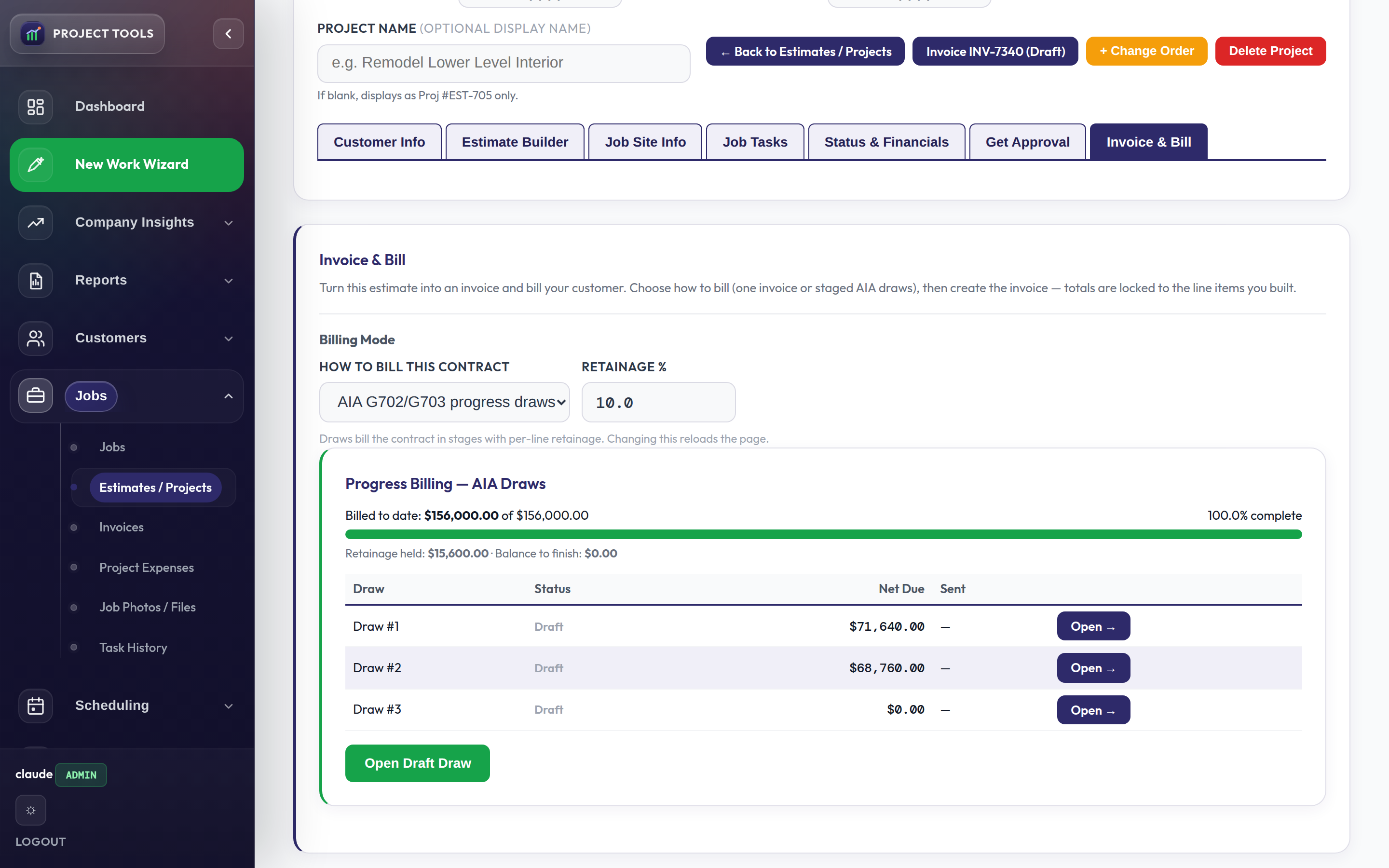
Task: Open Job Photos / Files in the sidebar
Action: click(x=148, y=608)
